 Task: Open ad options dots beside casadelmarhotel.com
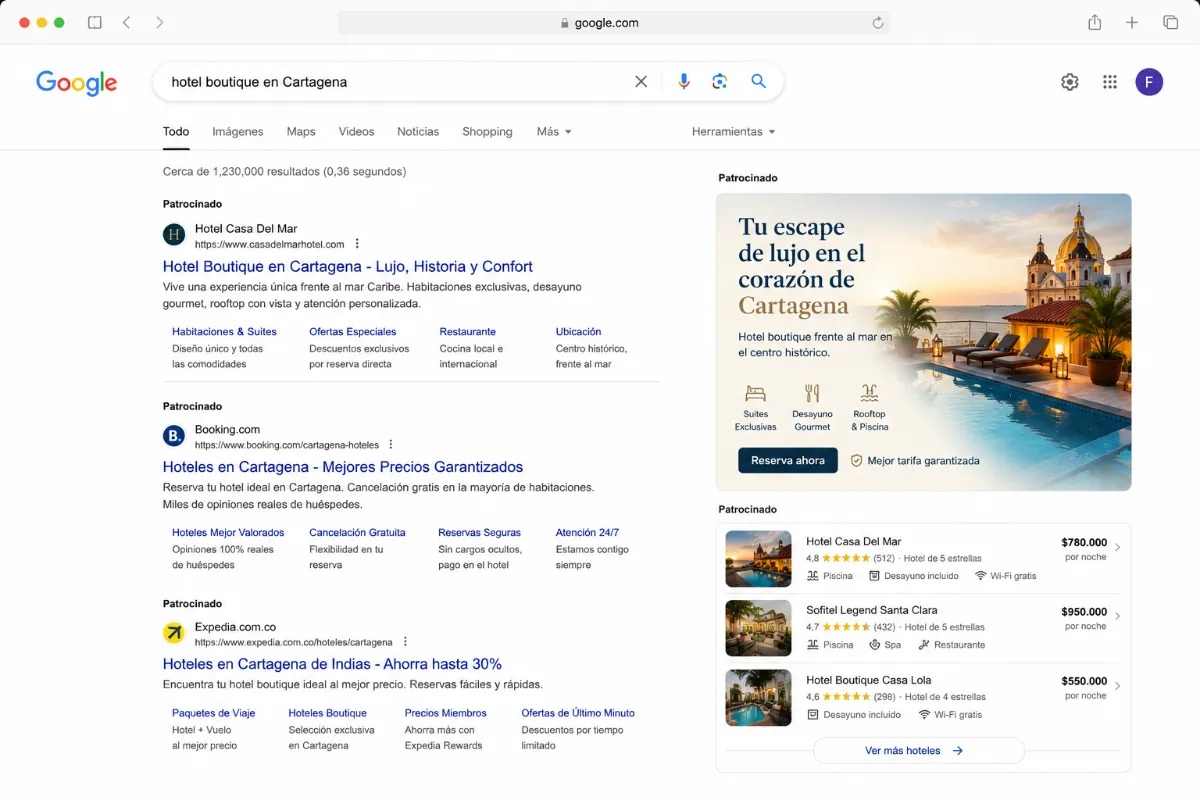pyautogui.click(x=357, y=244)
